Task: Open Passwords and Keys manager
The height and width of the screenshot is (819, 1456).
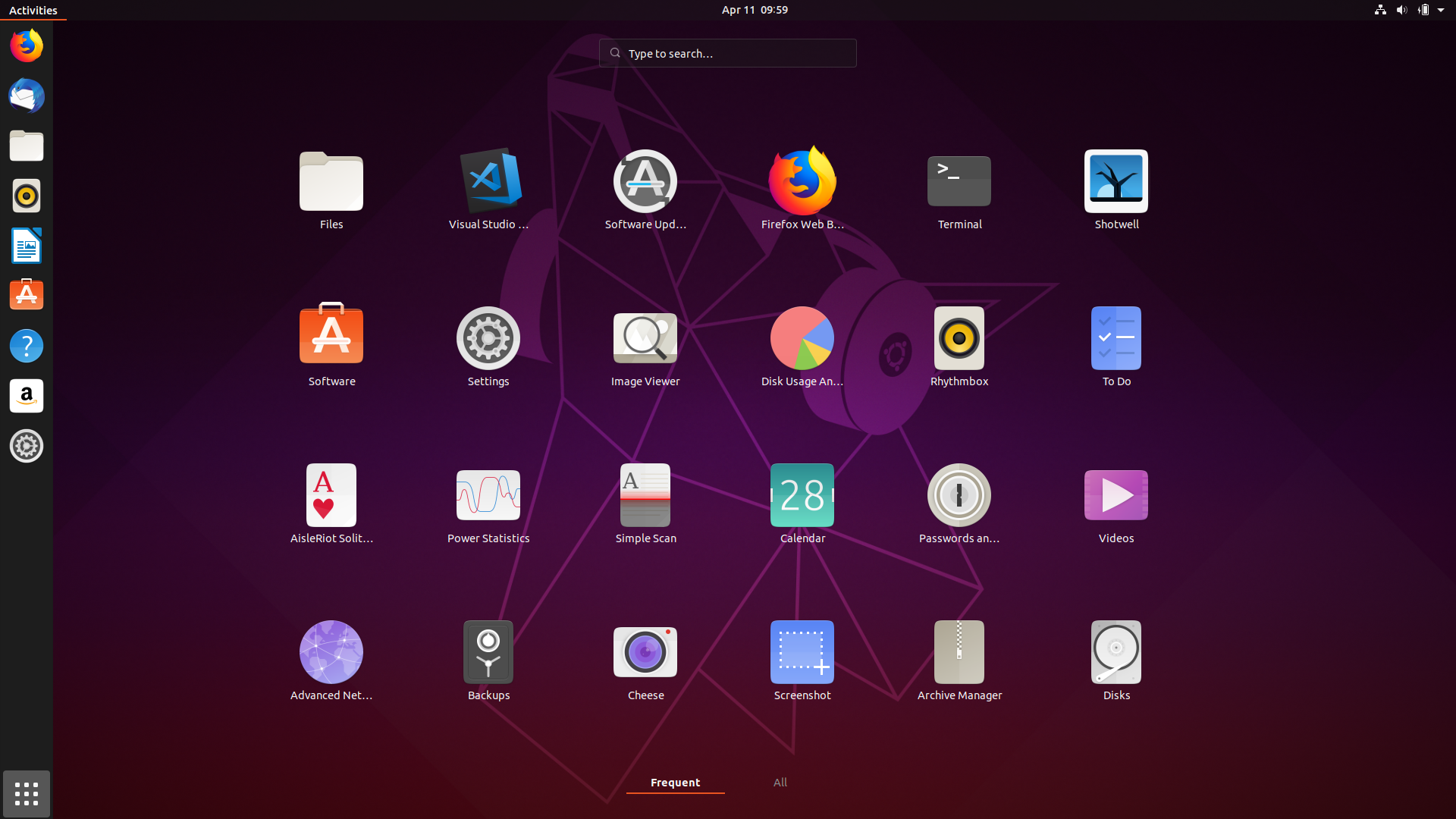Action: point(958,494)
